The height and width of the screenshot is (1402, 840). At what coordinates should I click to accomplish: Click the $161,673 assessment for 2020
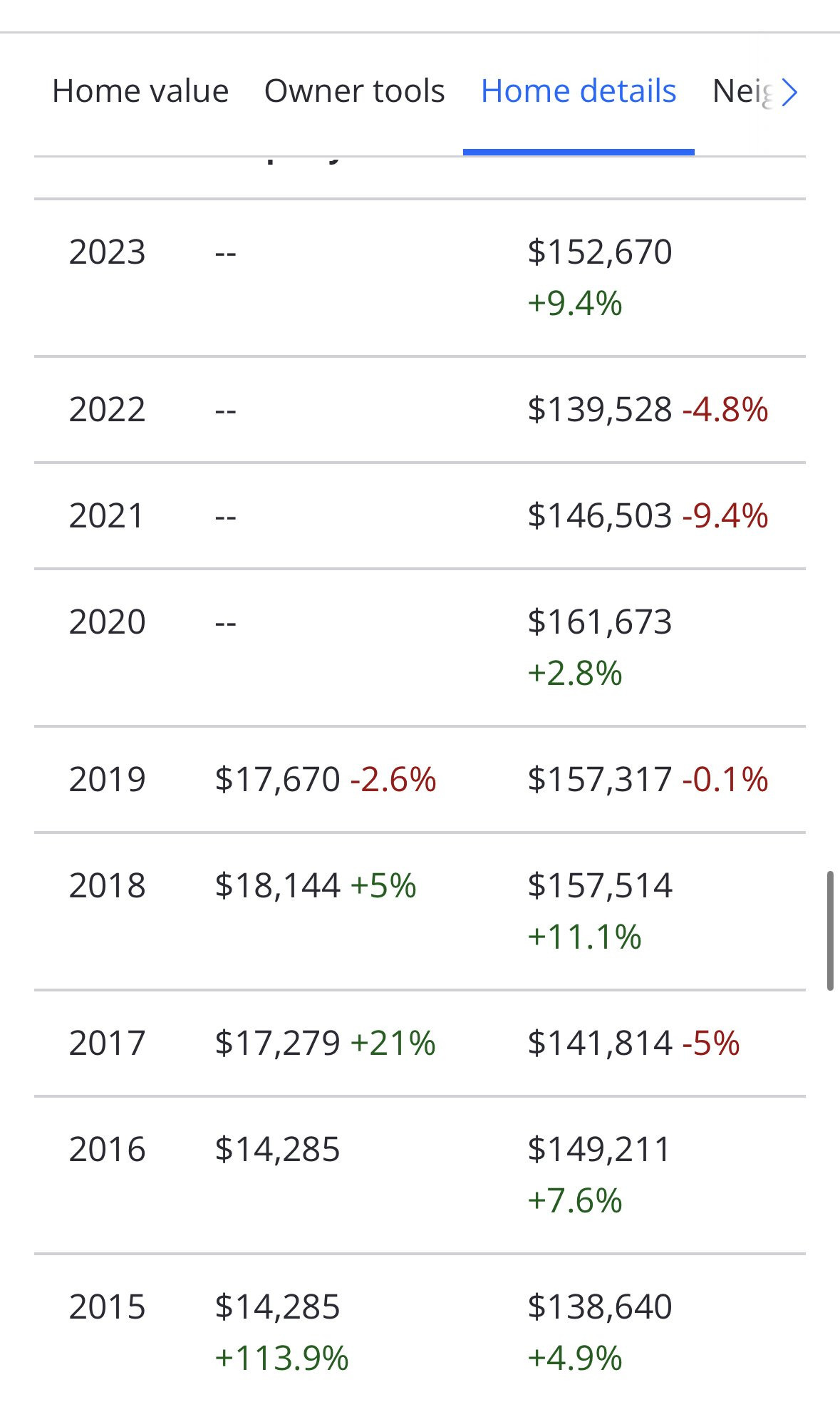click(600, 622)
